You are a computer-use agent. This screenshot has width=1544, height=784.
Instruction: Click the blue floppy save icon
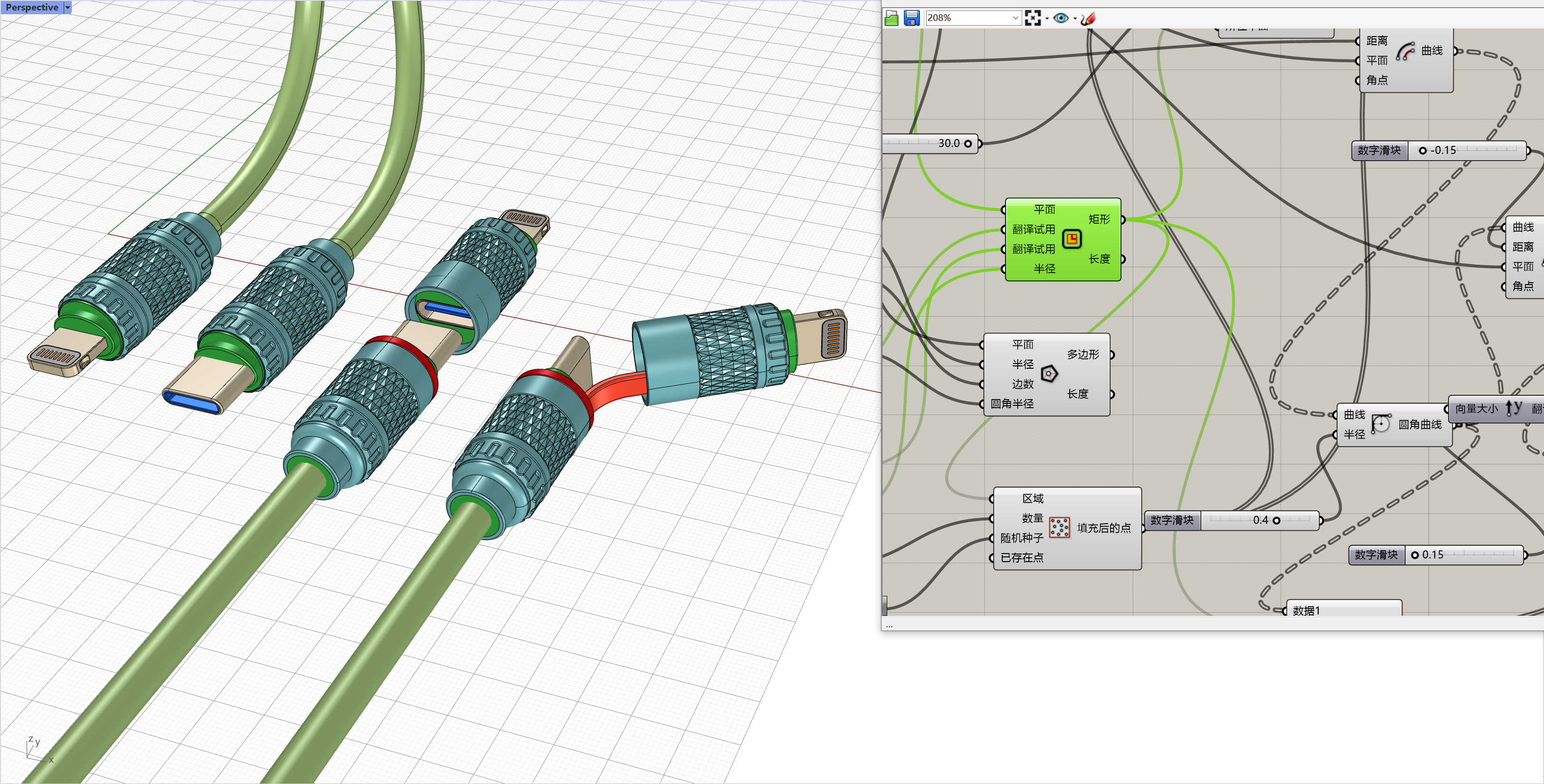[x=911, y=18]
